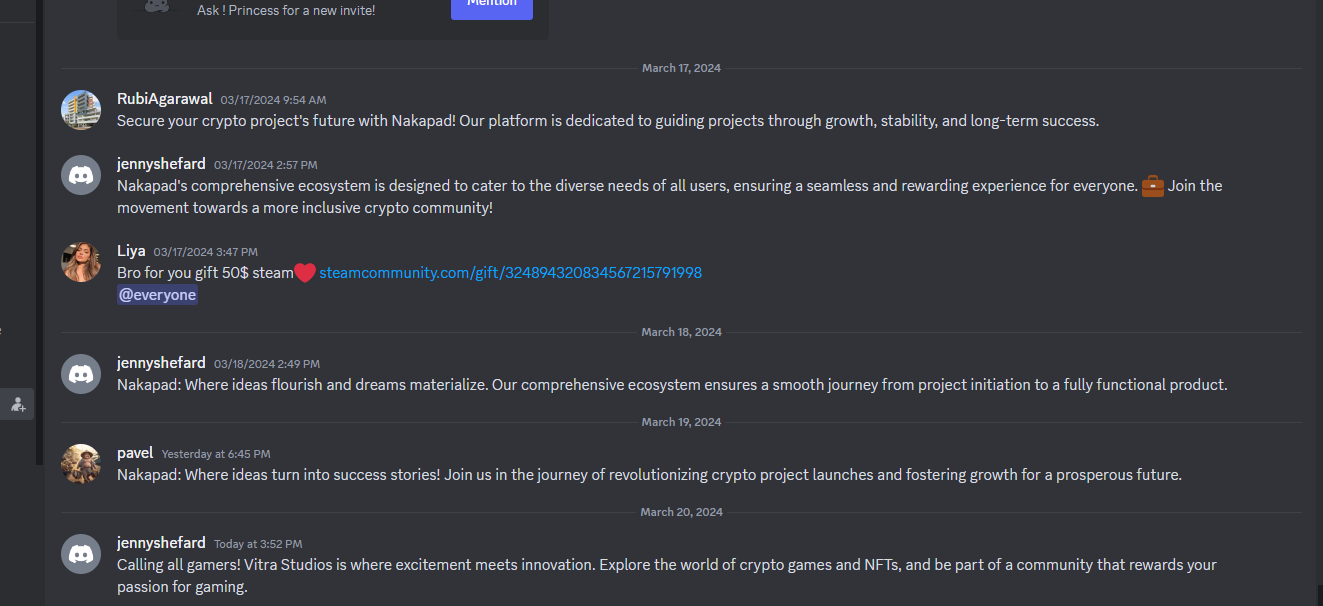
Task: Click the username Liya
Action: (131, 251)
